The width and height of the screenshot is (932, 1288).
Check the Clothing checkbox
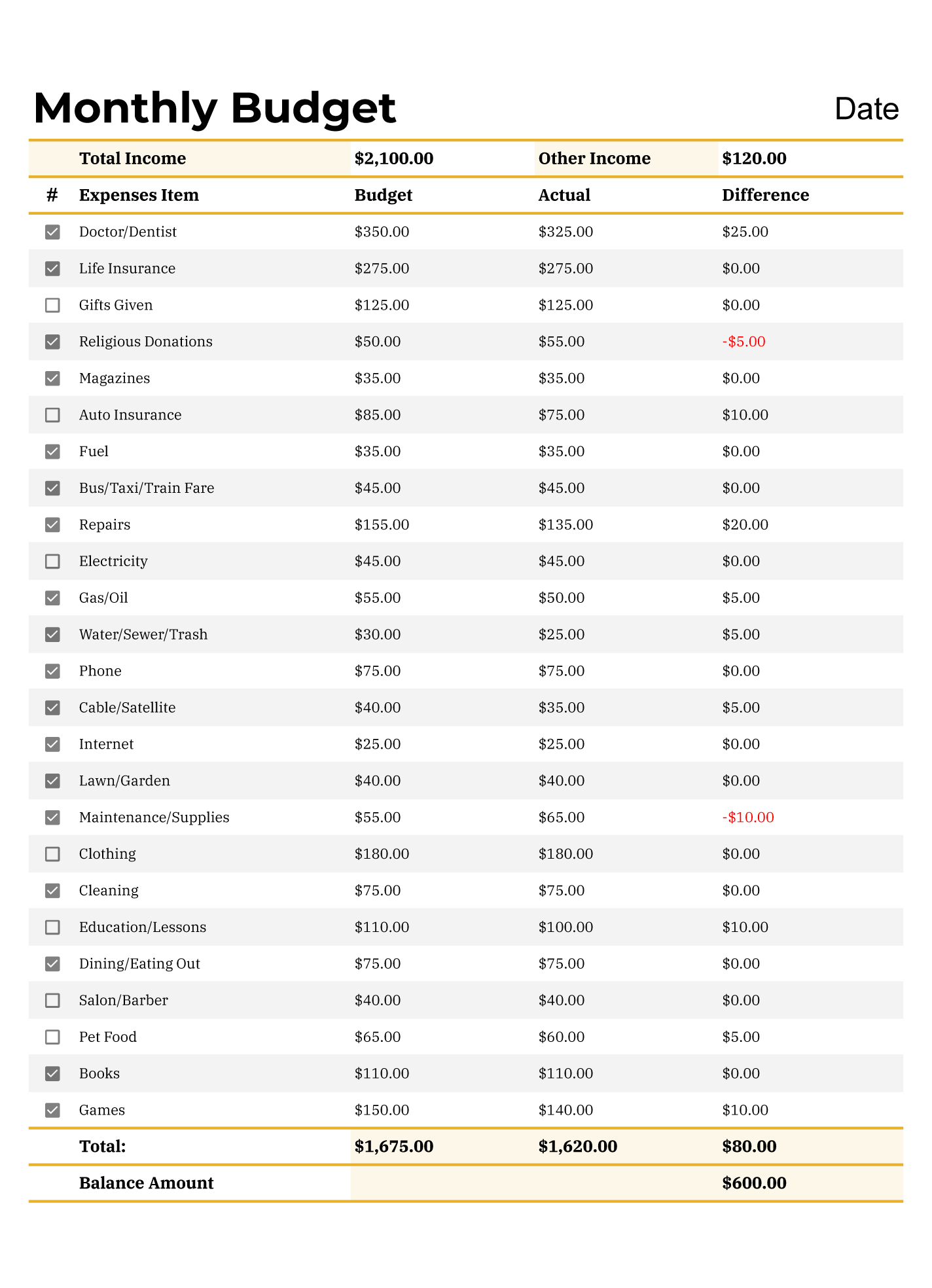pos(52,854)
